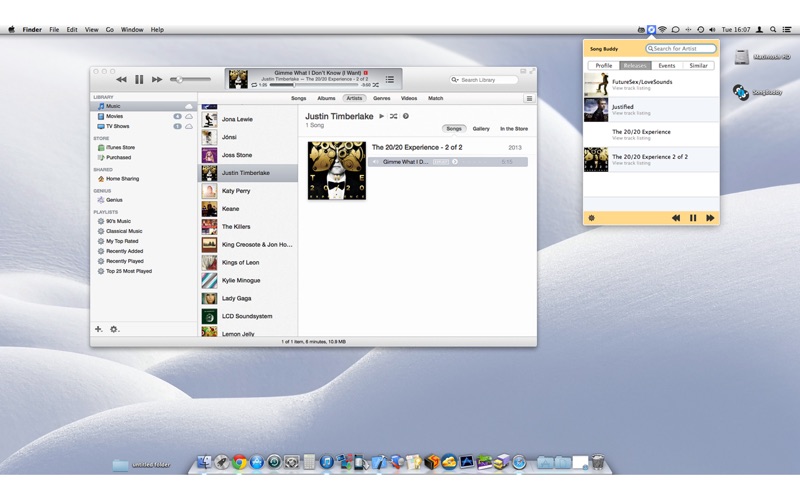Open the Match tab
The height and width of the screenshot is (500, 800).
coord(435,98)
